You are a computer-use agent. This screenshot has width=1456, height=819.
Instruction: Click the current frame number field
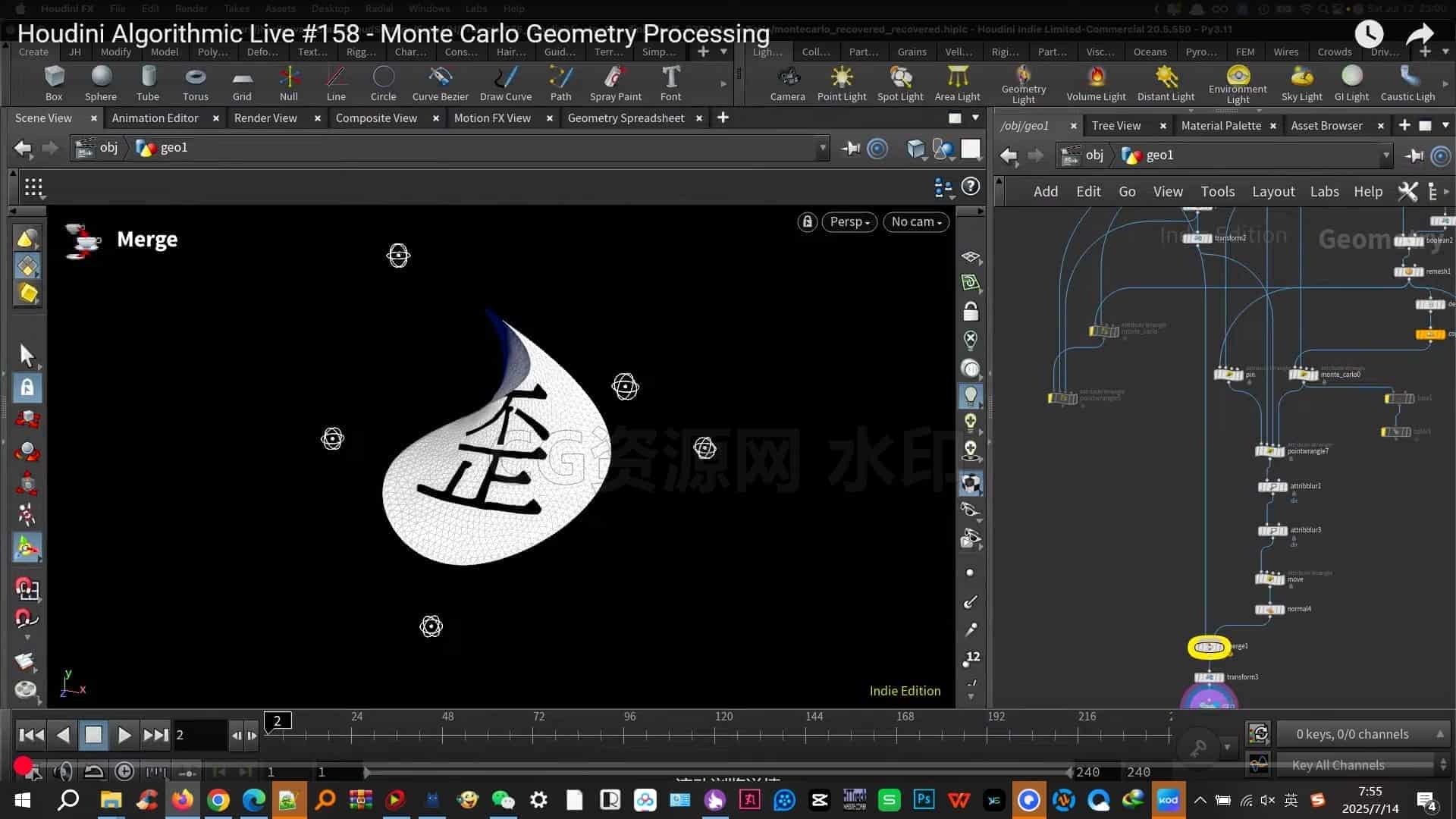click(200, 735)
